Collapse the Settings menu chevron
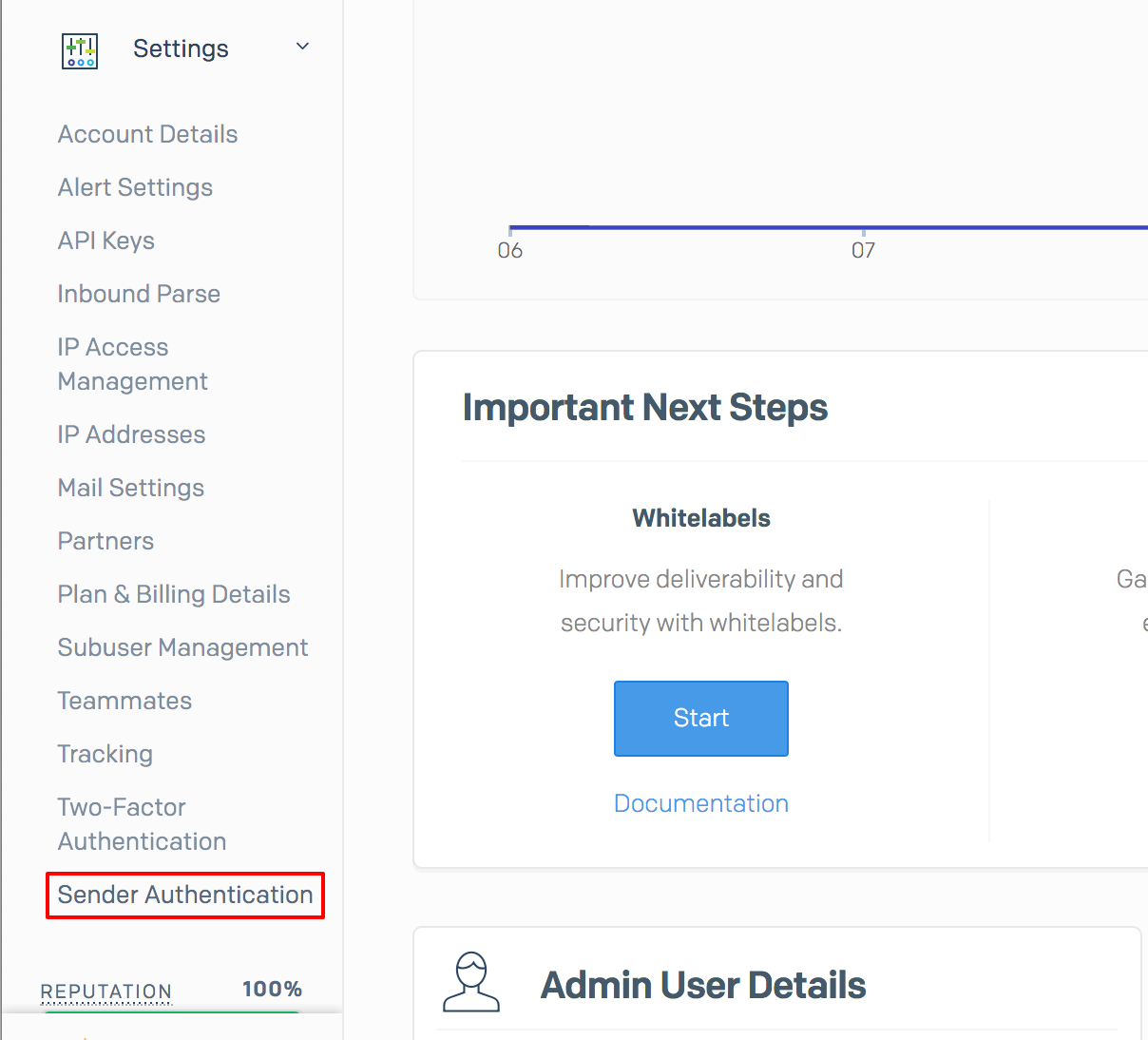This screenshot has height=1040, width=1148. point(302,47)
